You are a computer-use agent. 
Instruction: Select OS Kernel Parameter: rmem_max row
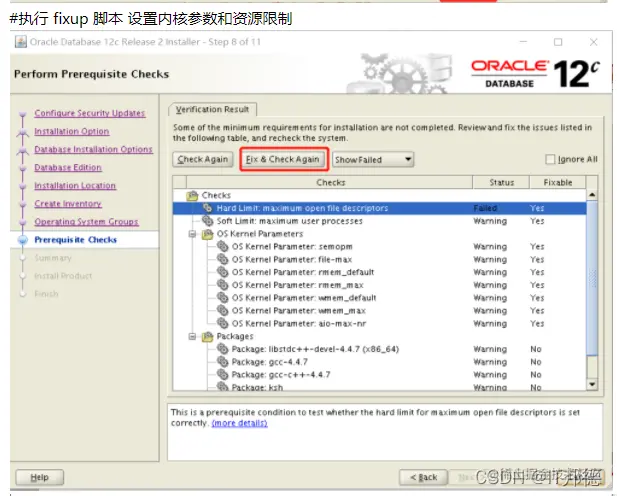coord(379,285)
